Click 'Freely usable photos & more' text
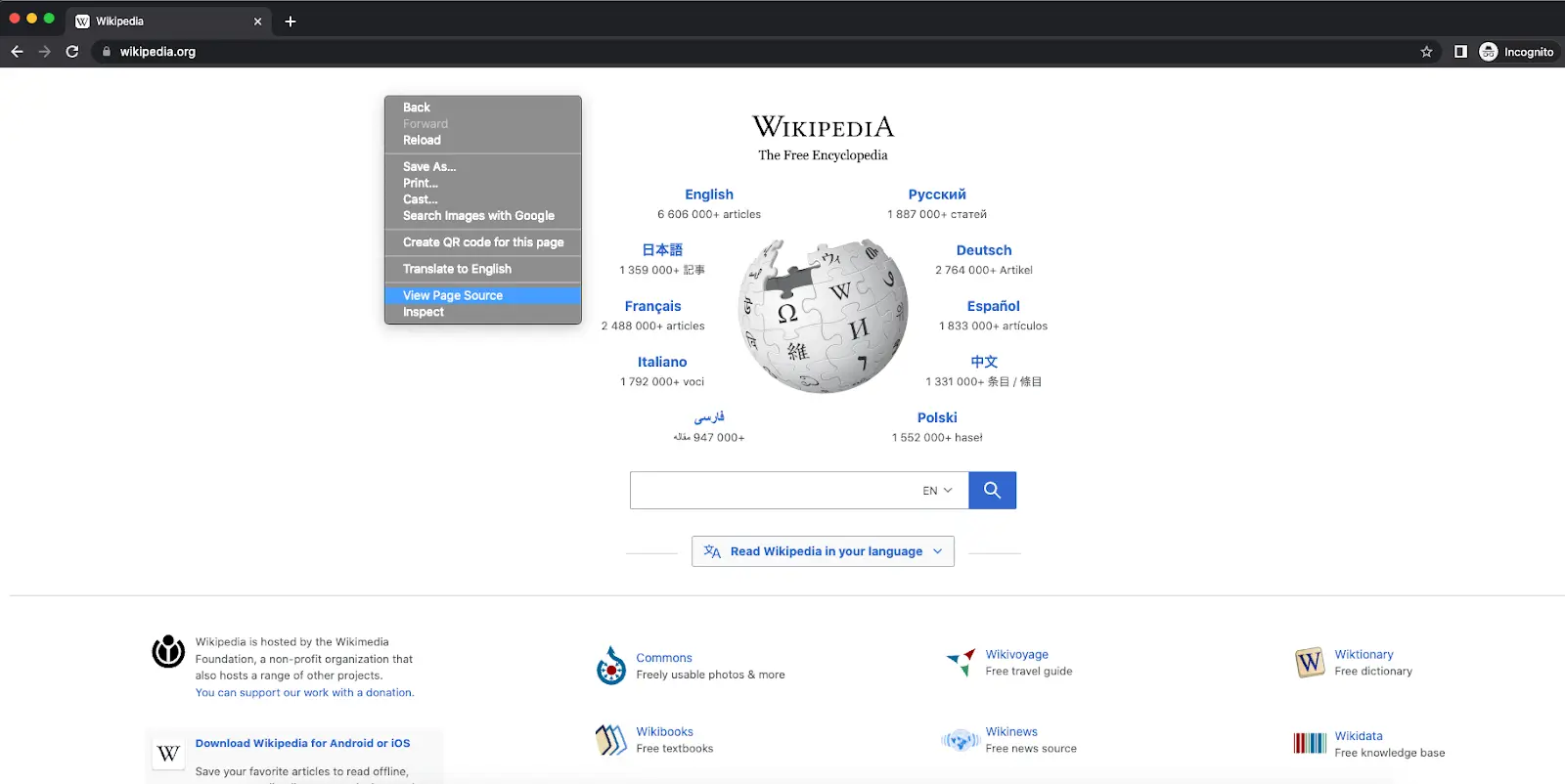This screenshot has height=784, width=1565. [x=710, y=675]
